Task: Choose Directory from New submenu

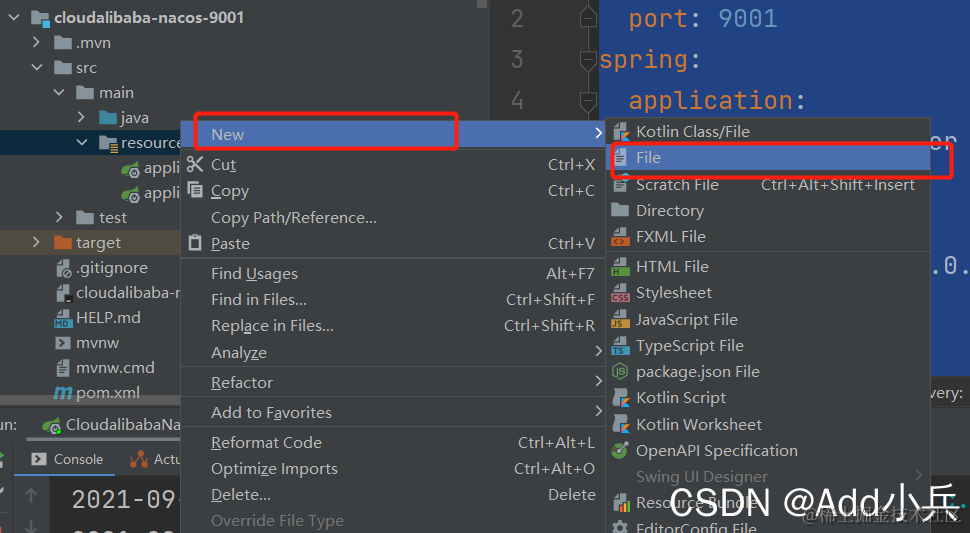Action: click(x=768, y=210)
